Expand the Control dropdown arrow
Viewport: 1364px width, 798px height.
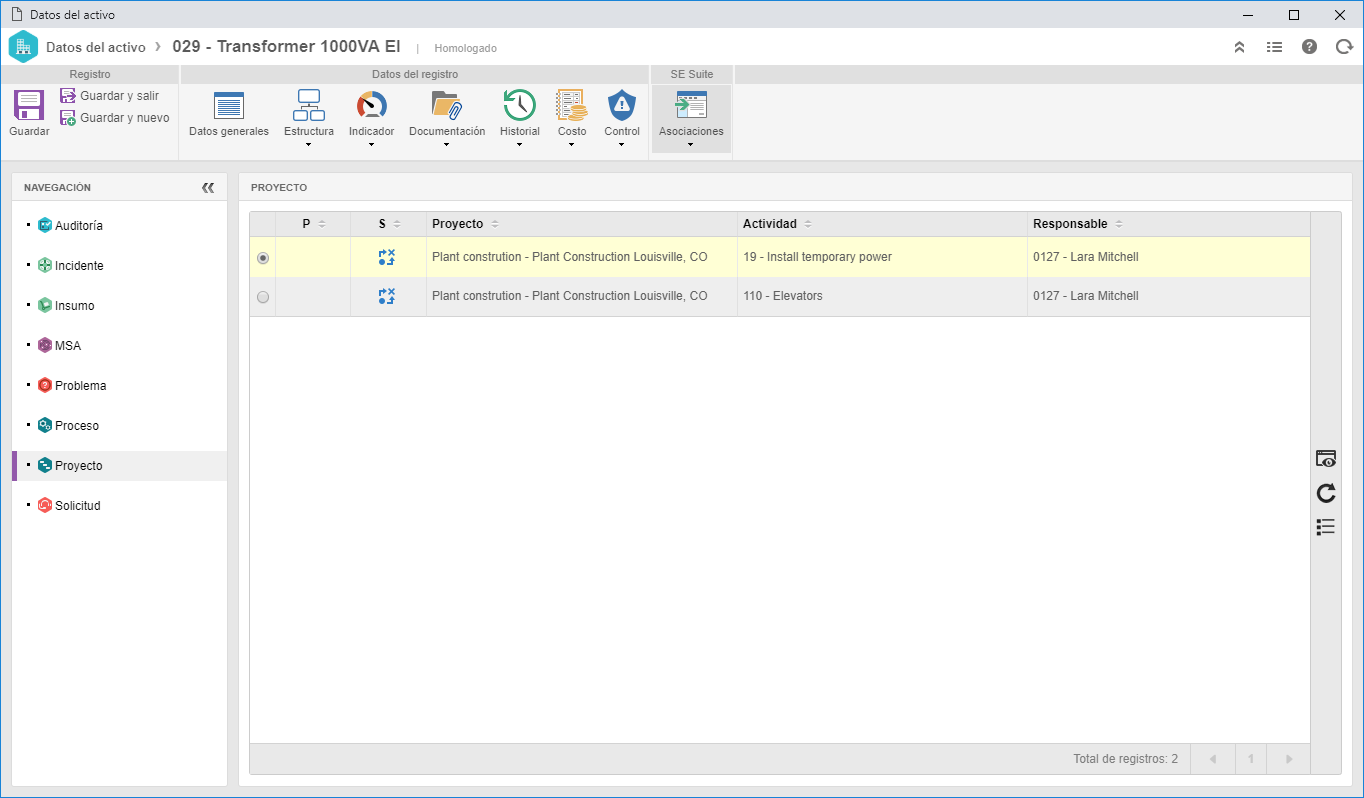[x=621, y=145]
